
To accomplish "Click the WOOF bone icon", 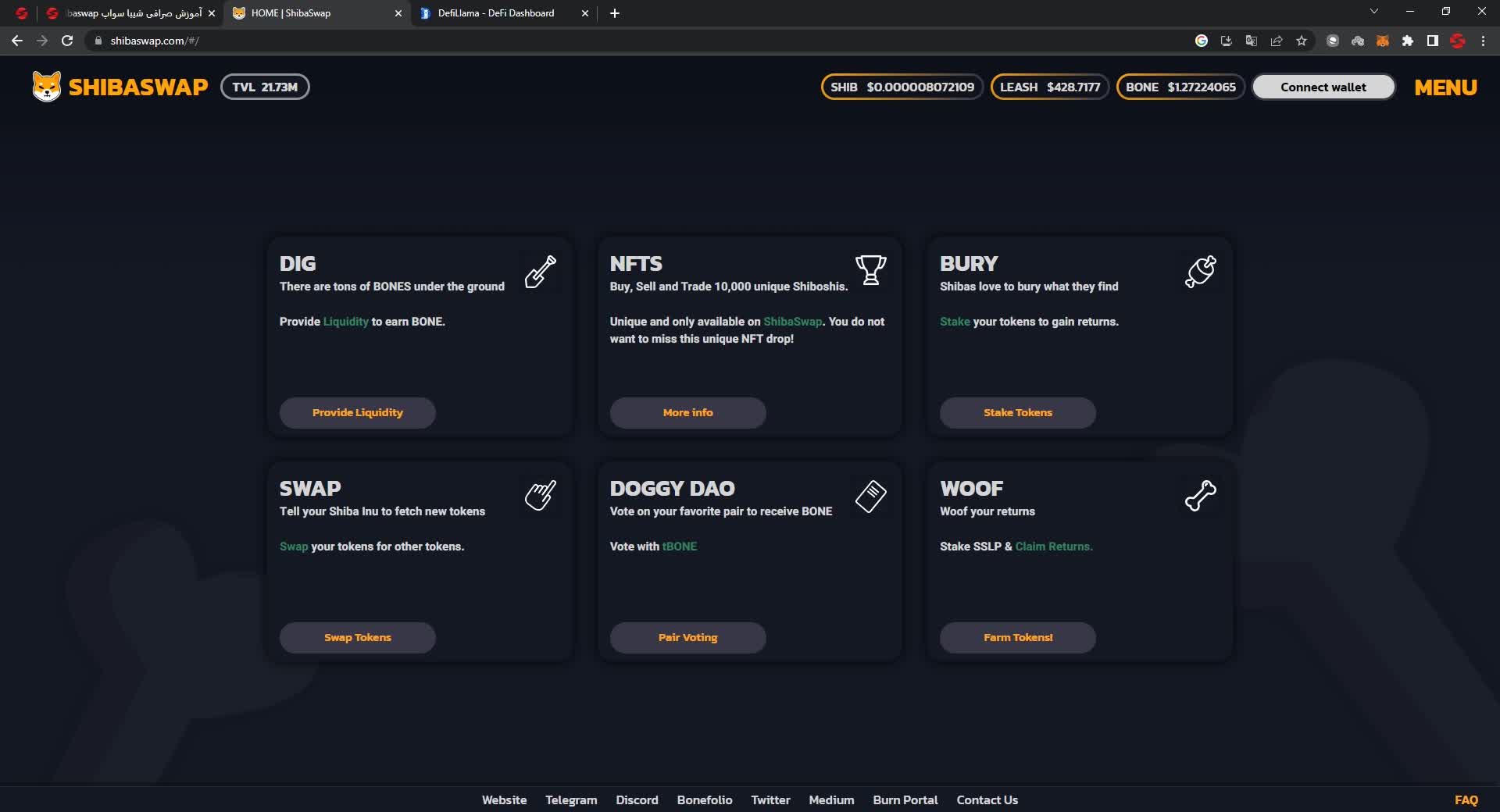I will point(1201,496).
